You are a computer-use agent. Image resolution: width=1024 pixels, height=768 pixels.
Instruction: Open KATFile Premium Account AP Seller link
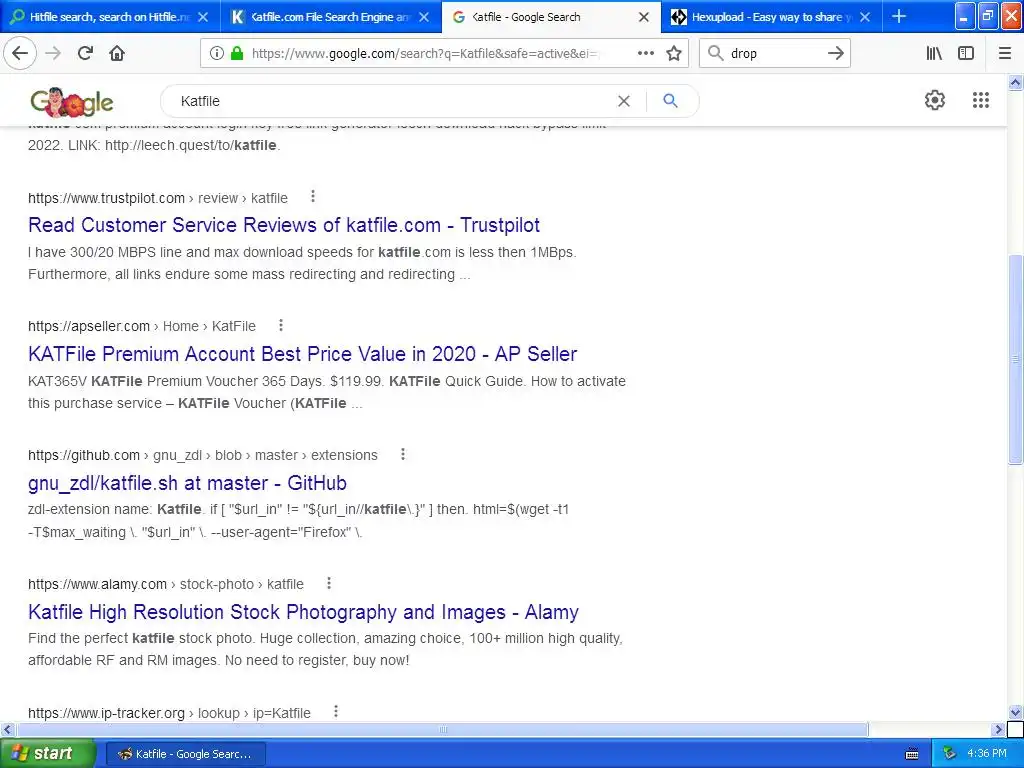[302, 354]
